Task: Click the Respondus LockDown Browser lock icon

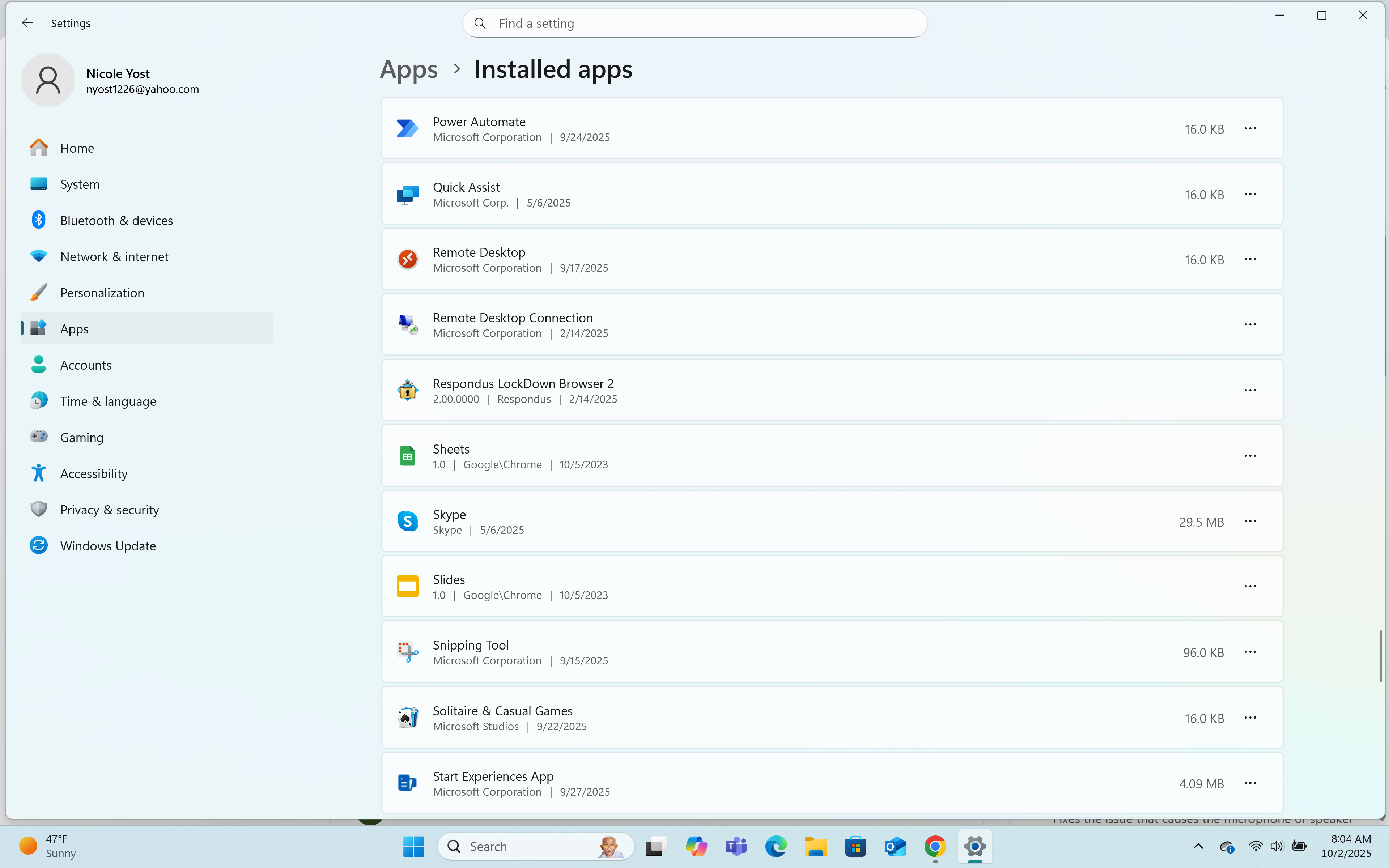Action: pos(408,390)
